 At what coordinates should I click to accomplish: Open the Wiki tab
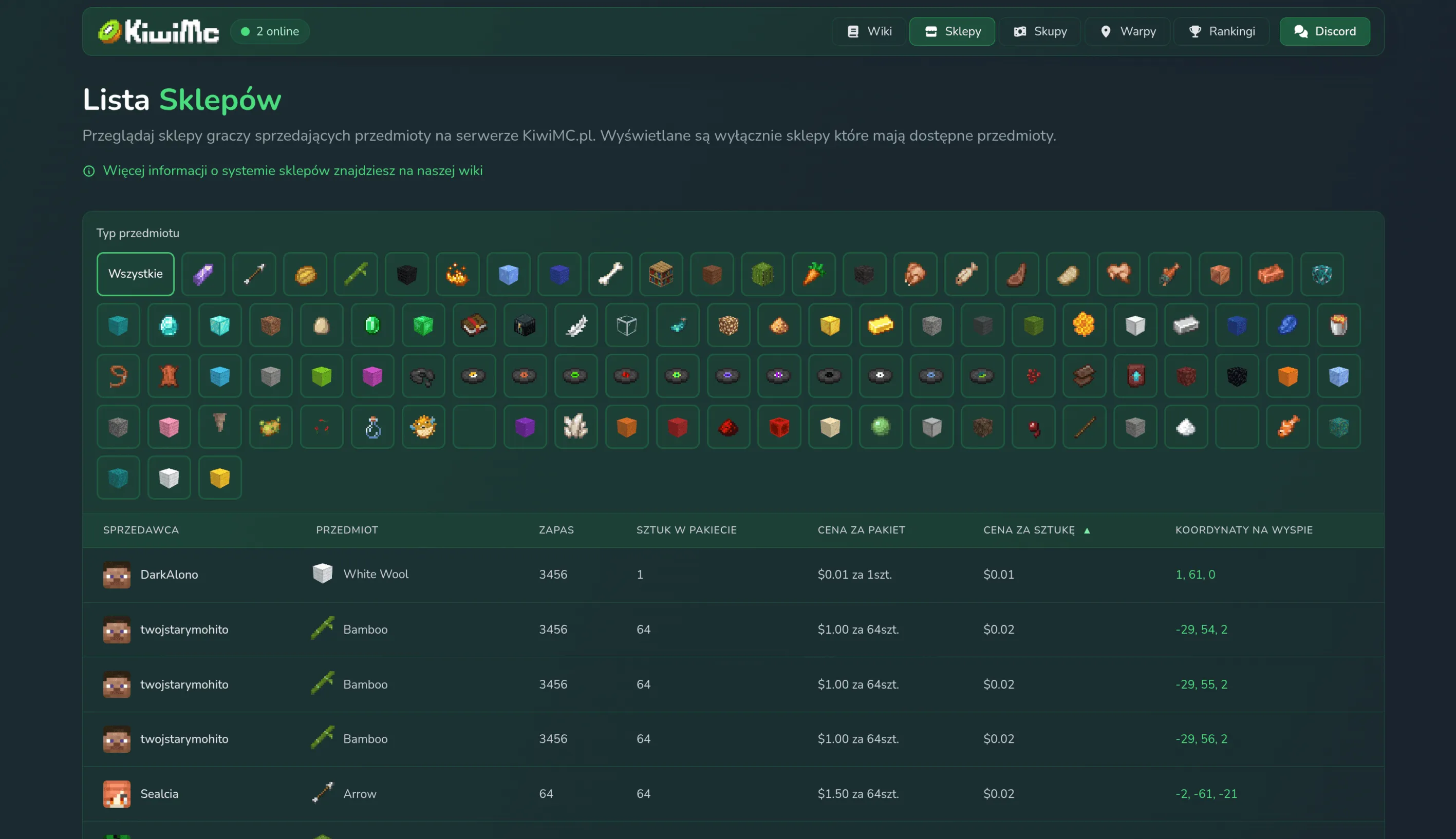869,31
